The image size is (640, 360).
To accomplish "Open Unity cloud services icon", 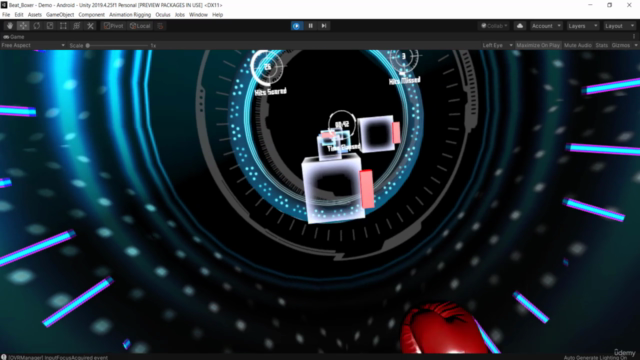I will [x=520, y=26].
